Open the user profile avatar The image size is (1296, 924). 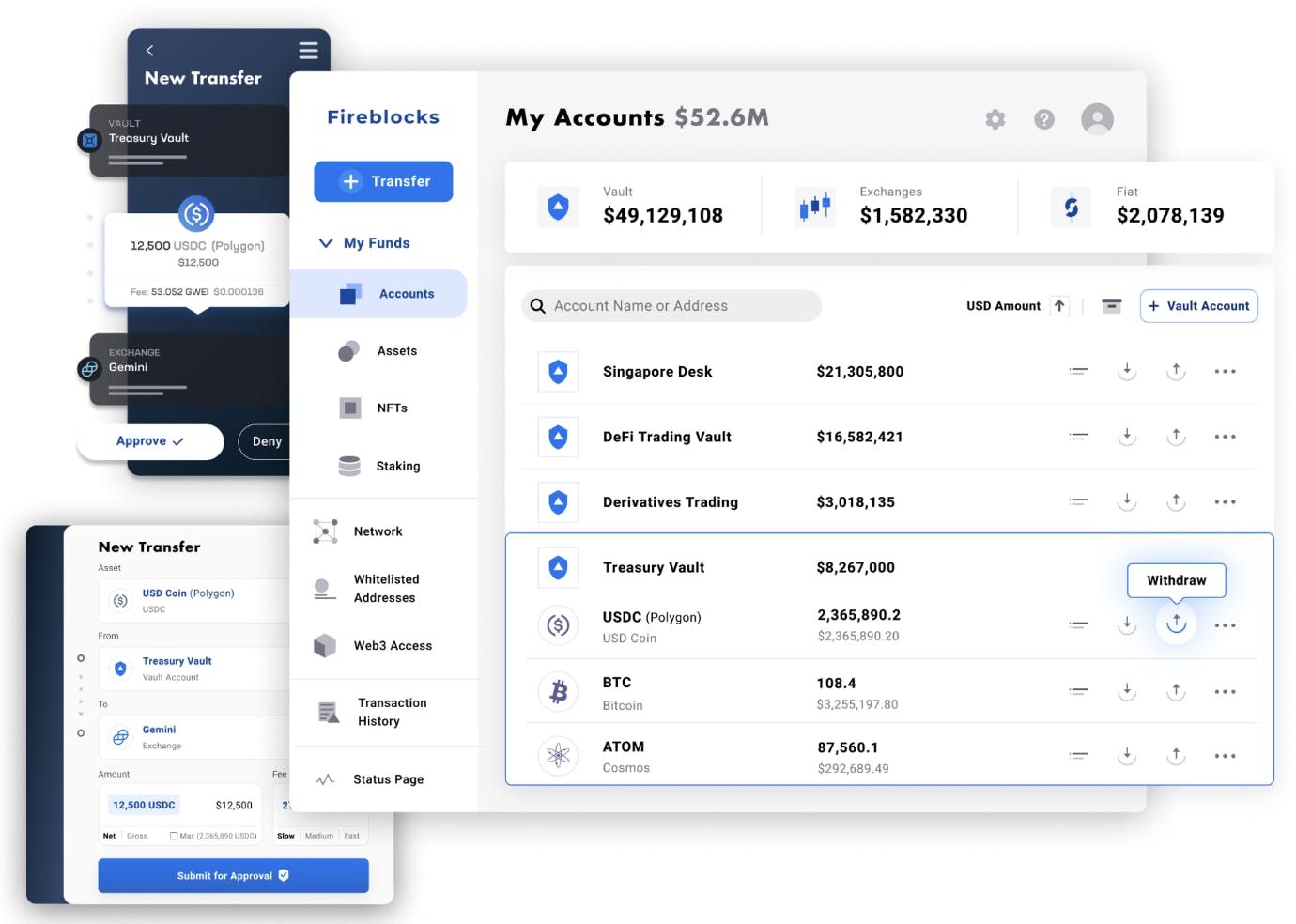pyautogui.click(x=1097, y=119)
